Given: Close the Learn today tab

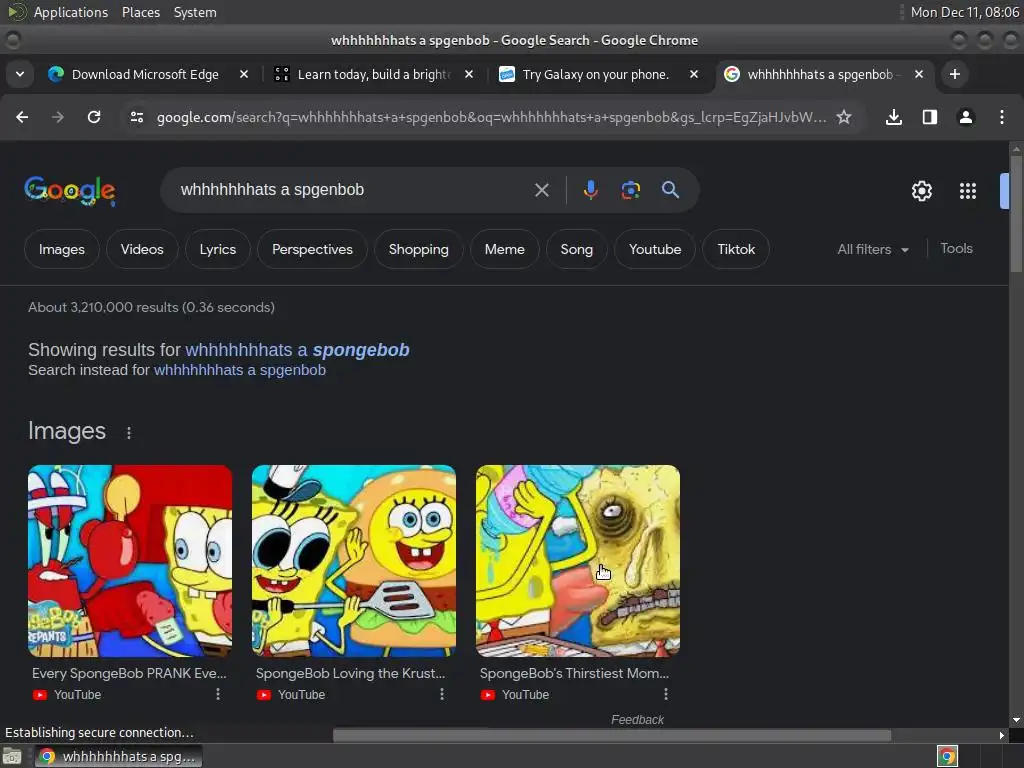Looking at the screenshot, I should click(468, 74).
